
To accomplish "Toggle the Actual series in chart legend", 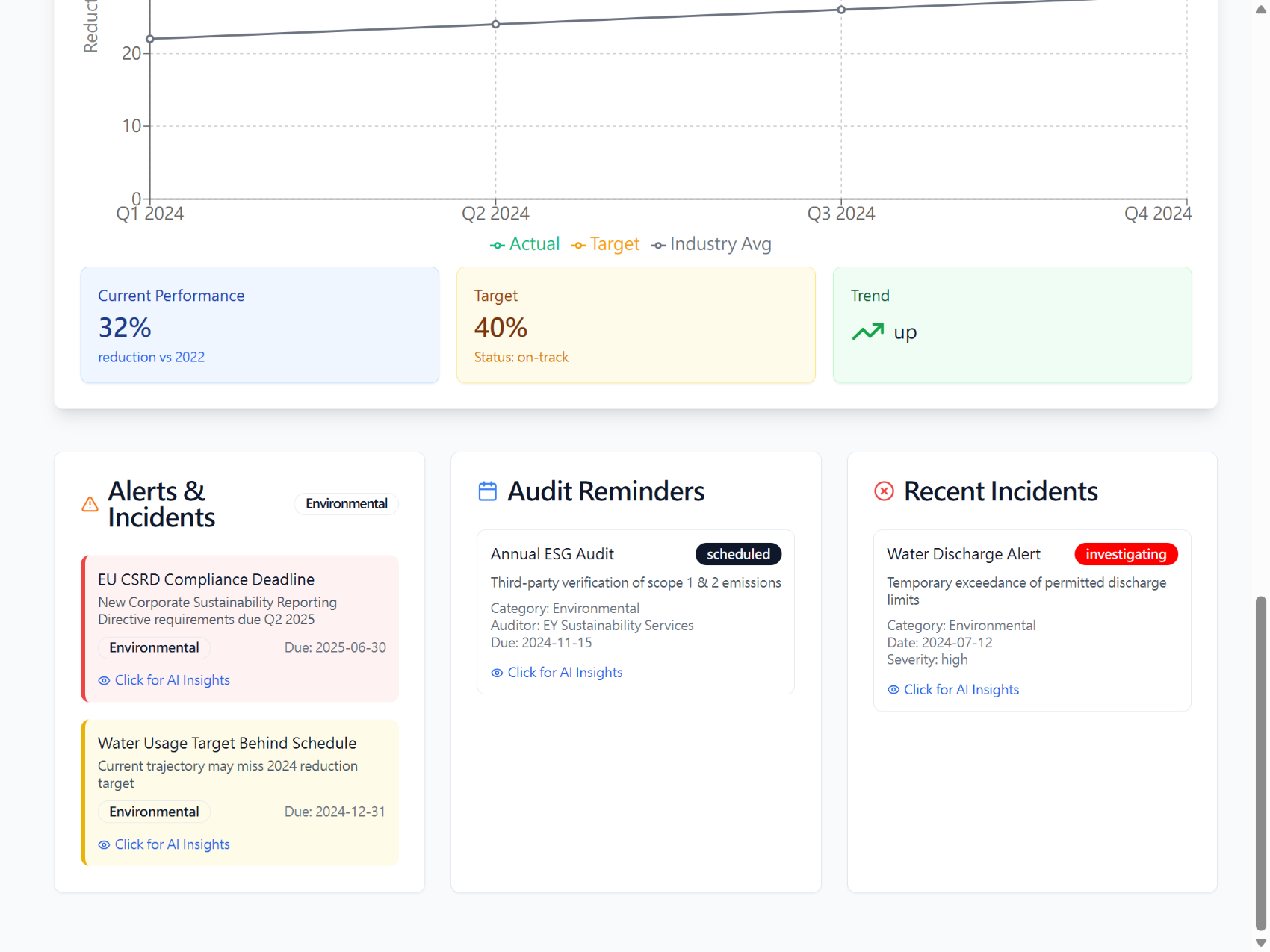I will pyautogui.click(x=525, y=245).
